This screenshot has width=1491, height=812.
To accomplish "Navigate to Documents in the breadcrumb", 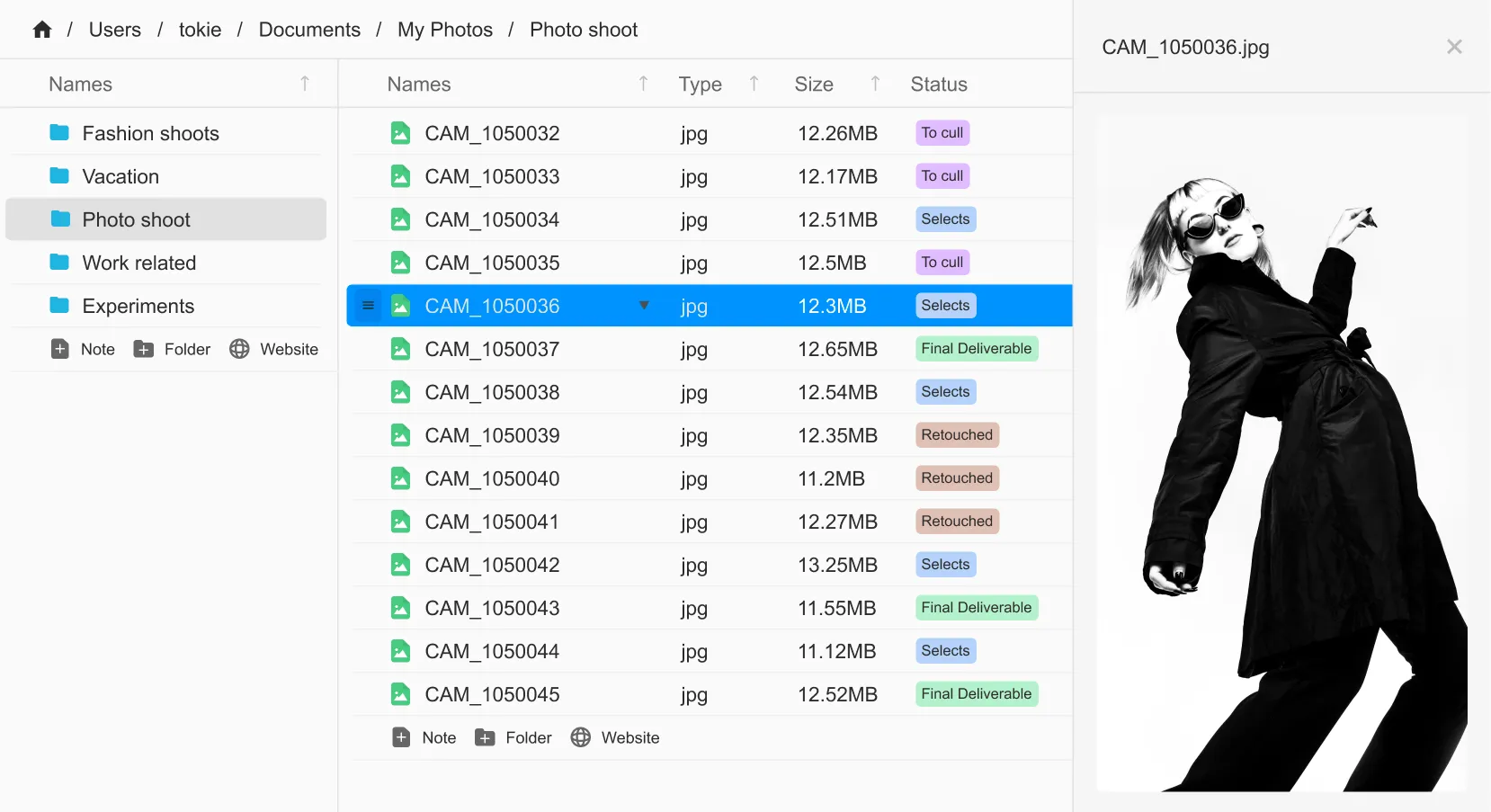I will click(x=309, y=30).
